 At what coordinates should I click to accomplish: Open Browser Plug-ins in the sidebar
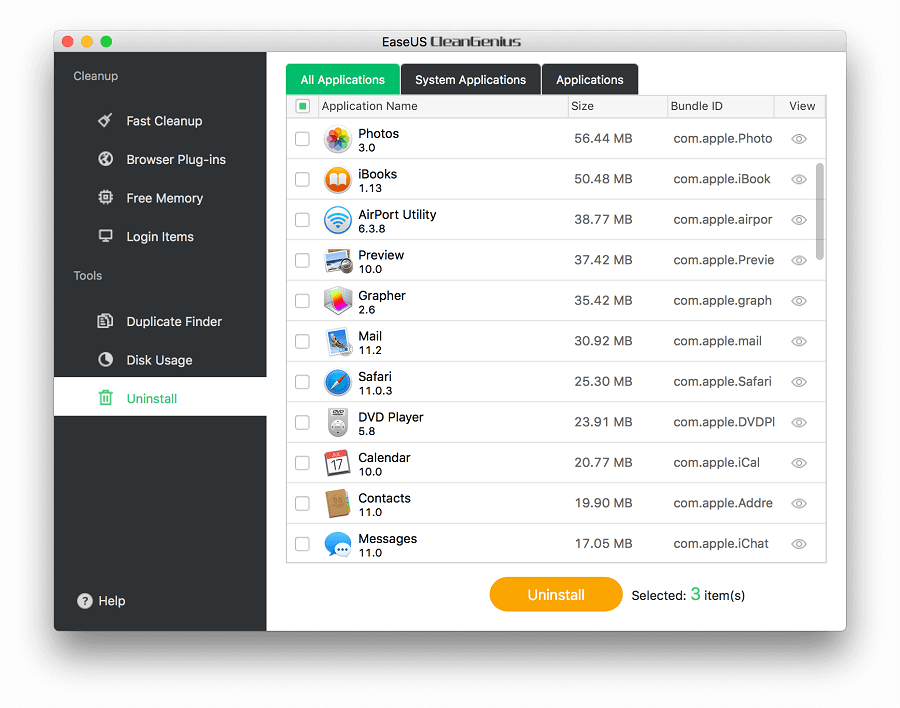pyautogui.click(x=160, y=159)
